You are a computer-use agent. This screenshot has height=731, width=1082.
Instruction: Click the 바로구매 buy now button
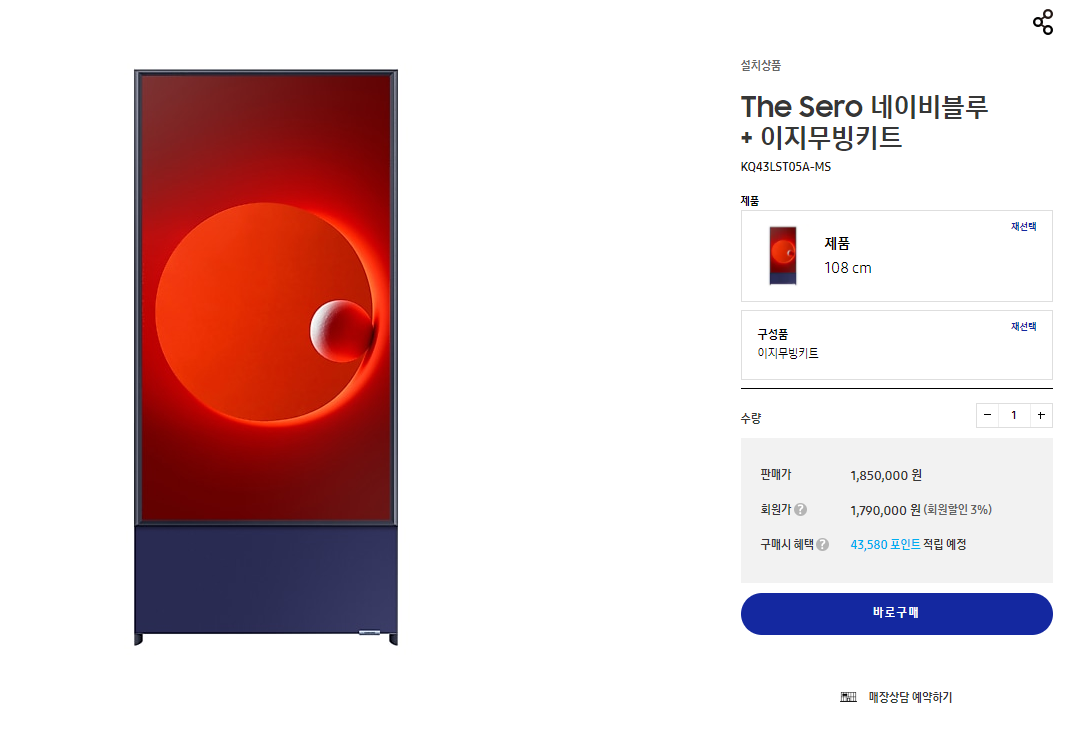896,614
